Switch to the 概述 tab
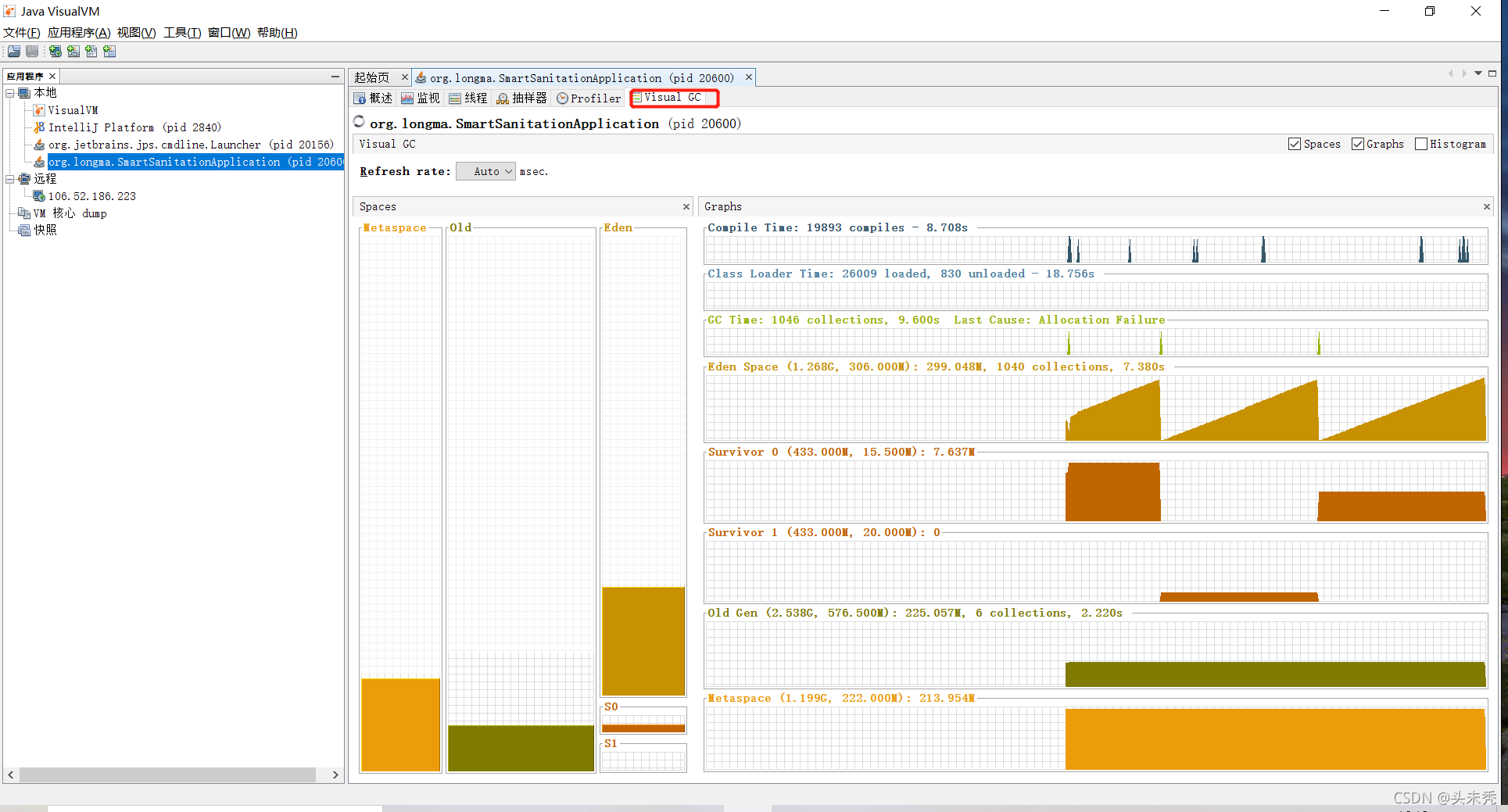Viewport: 1508px width, 812px height. pos(373,98)
